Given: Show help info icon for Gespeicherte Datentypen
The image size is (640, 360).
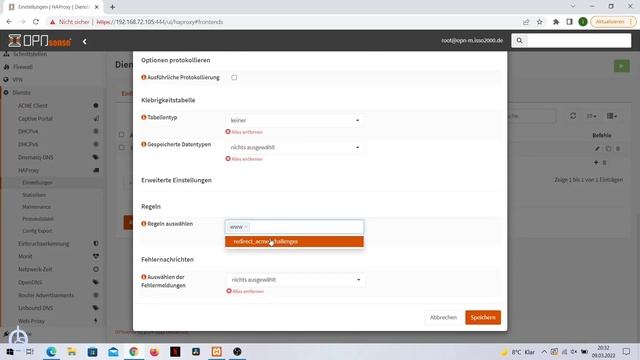Looking at the screenshot, I should click(x=144, y=144).
